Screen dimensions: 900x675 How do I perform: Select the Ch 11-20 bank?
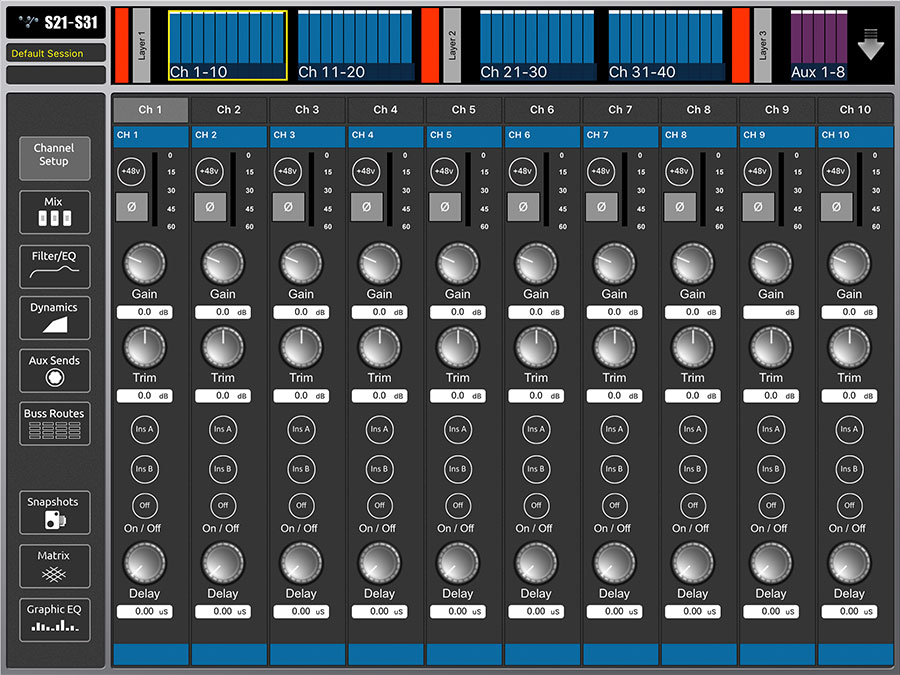click(x=356, y=45)
